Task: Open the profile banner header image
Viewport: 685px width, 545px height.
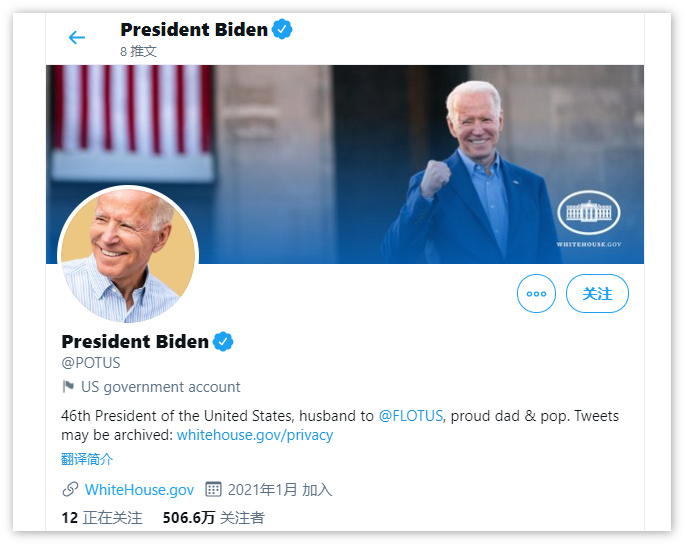Action: tap(345, 164)
